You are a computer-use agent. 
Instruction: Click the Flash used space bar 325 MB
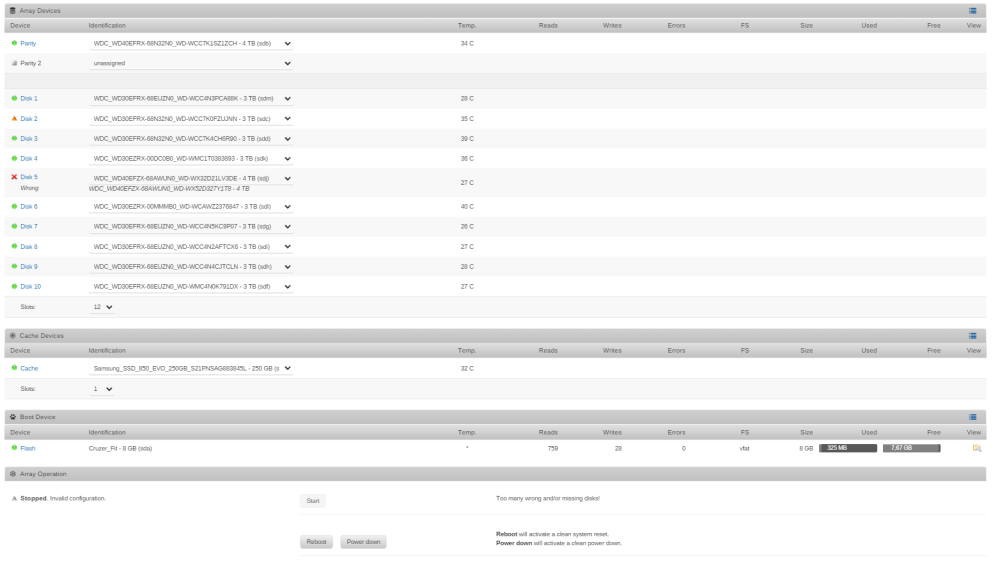848,448
